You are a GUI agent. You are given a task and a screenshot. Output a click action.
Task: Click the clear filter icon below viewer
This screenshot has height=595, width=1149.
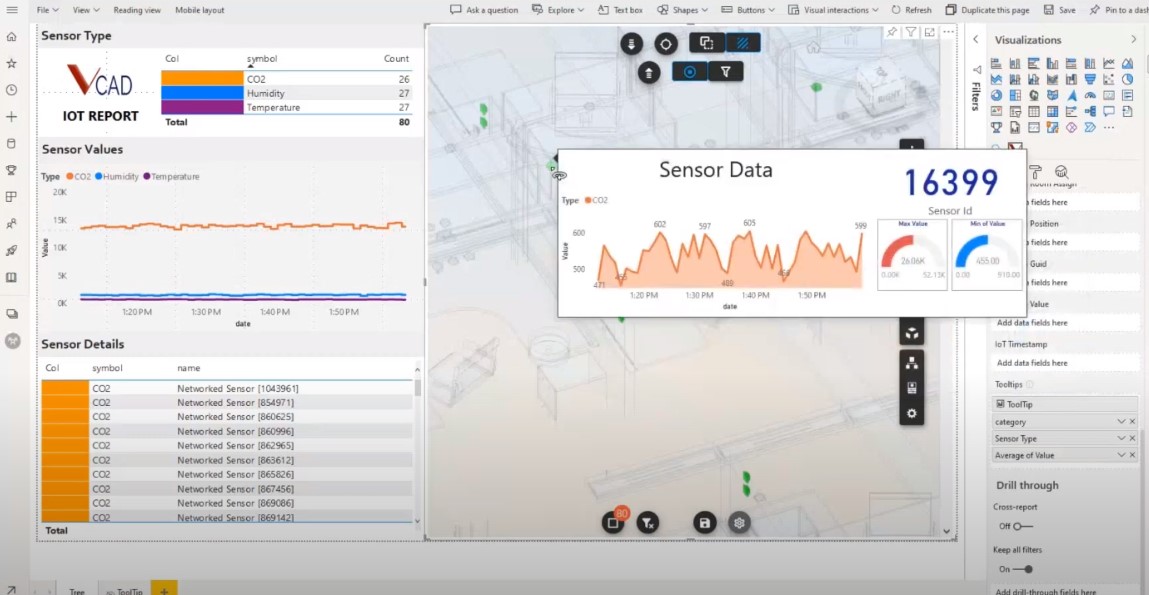[x=647, y=522]
